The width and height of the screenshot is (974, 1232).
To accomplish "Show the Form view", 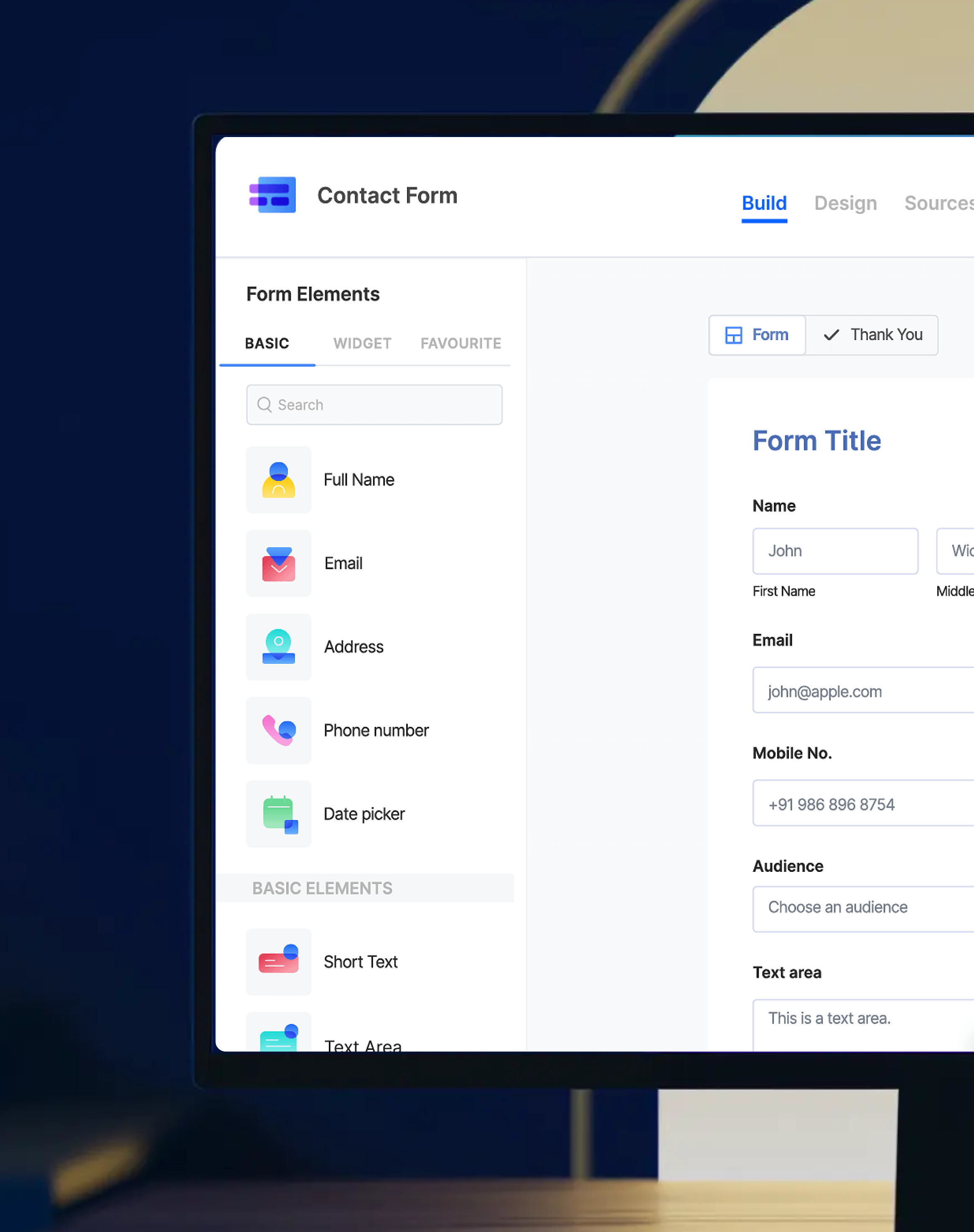I will 757,335.
